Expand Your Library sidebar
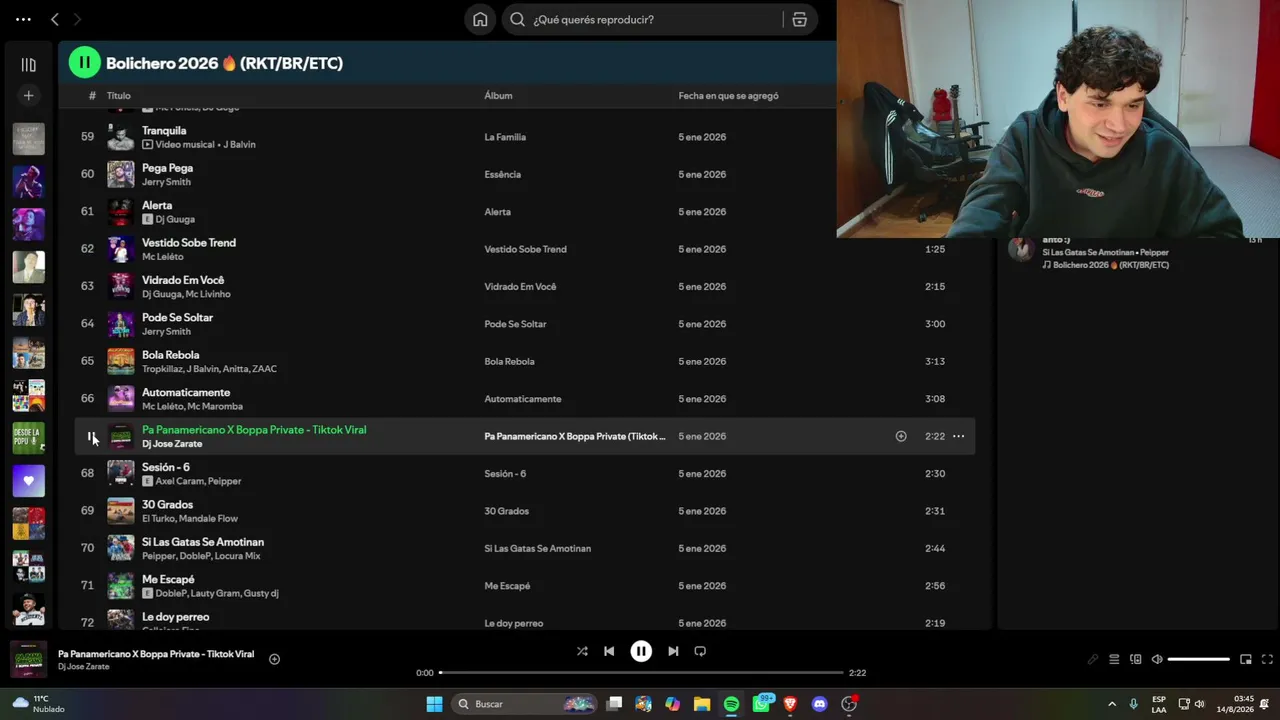This screenshot has height=720, width=1280. pos(28,65)
